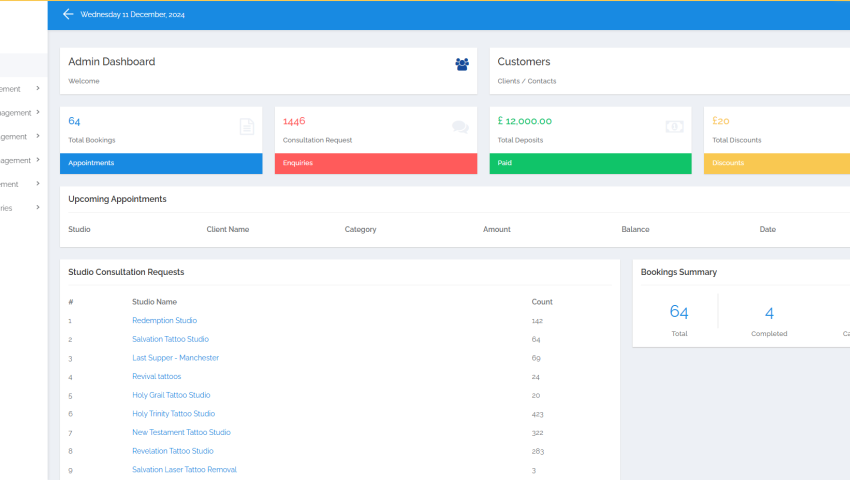Screen dimensions: 850x480
Task: Select Last Supper - Manchester studio
Action: (x=175, y=358)
